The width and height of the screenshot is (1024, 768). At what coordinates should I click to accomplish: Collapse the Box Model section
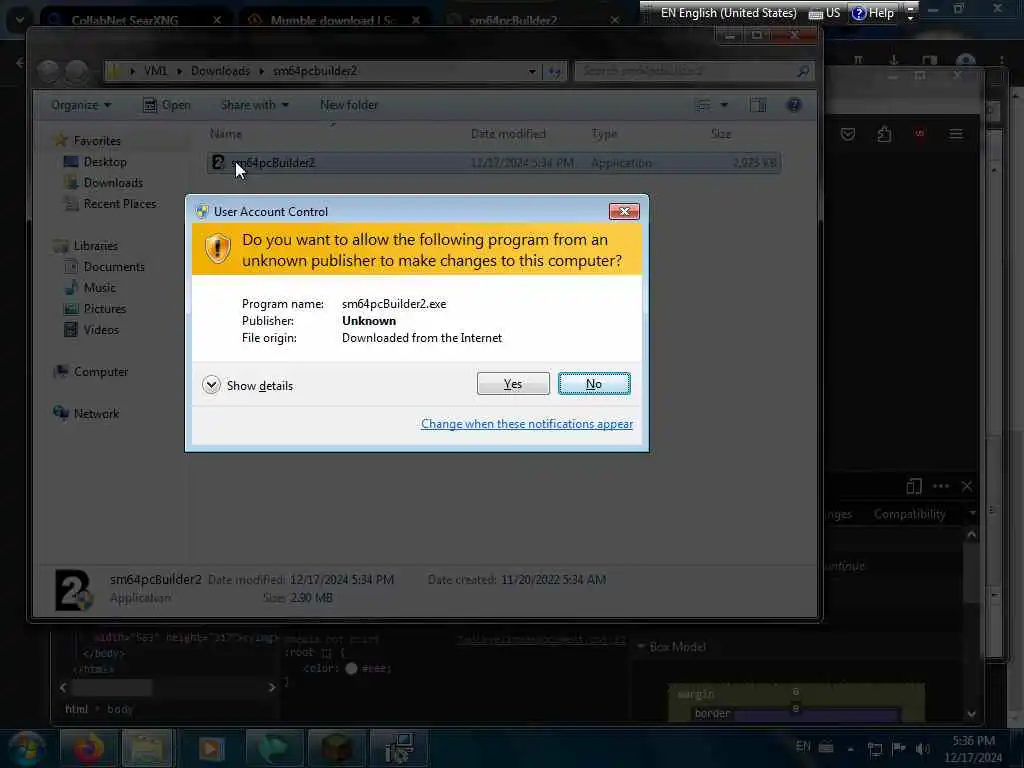641,647
